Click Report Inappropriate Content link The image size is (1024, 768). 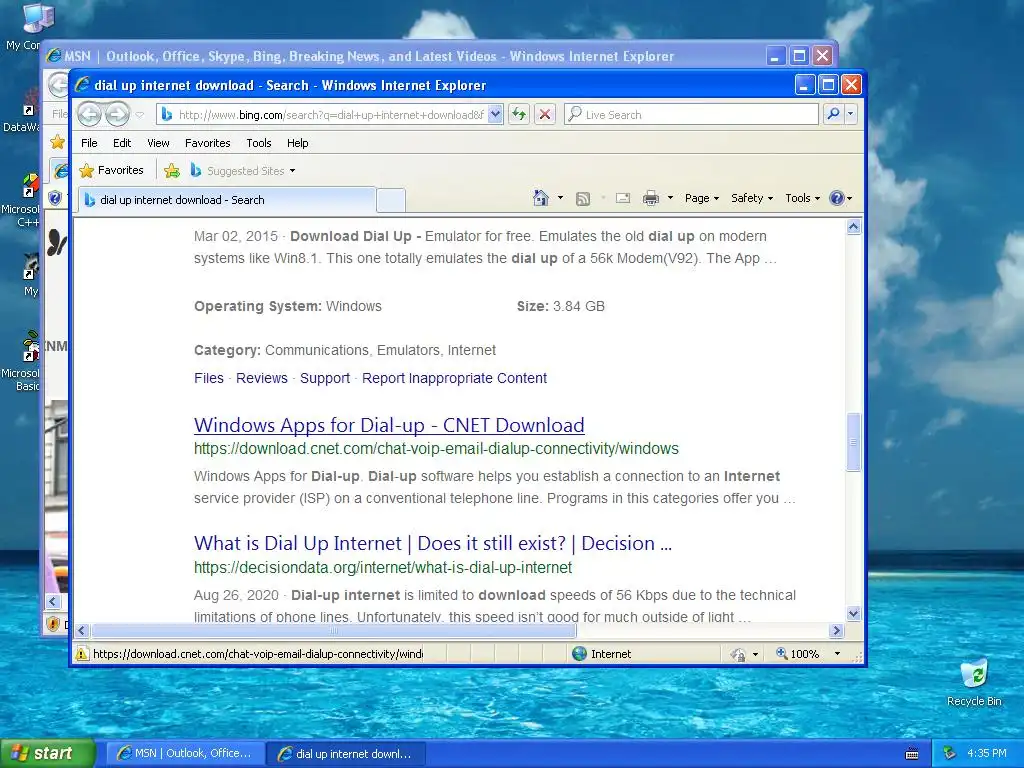pos(455,378)
